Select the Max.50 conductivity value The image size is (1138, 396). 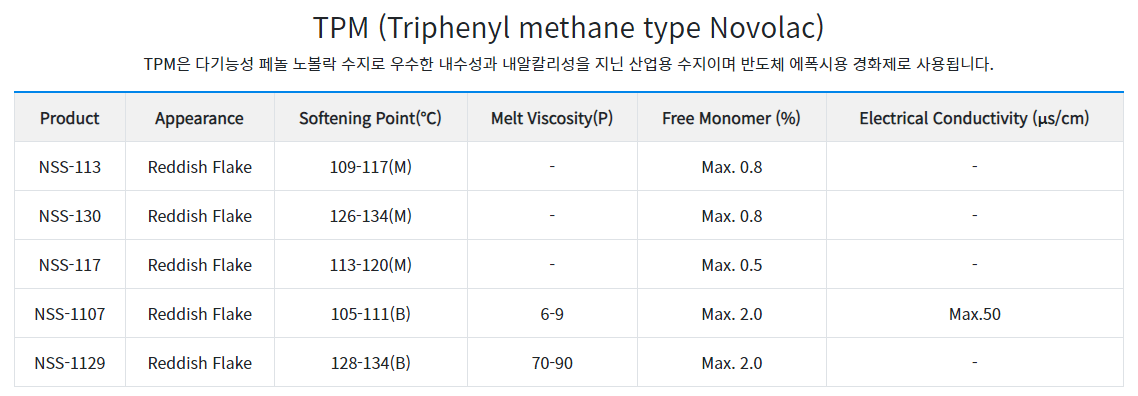(975, 314)
